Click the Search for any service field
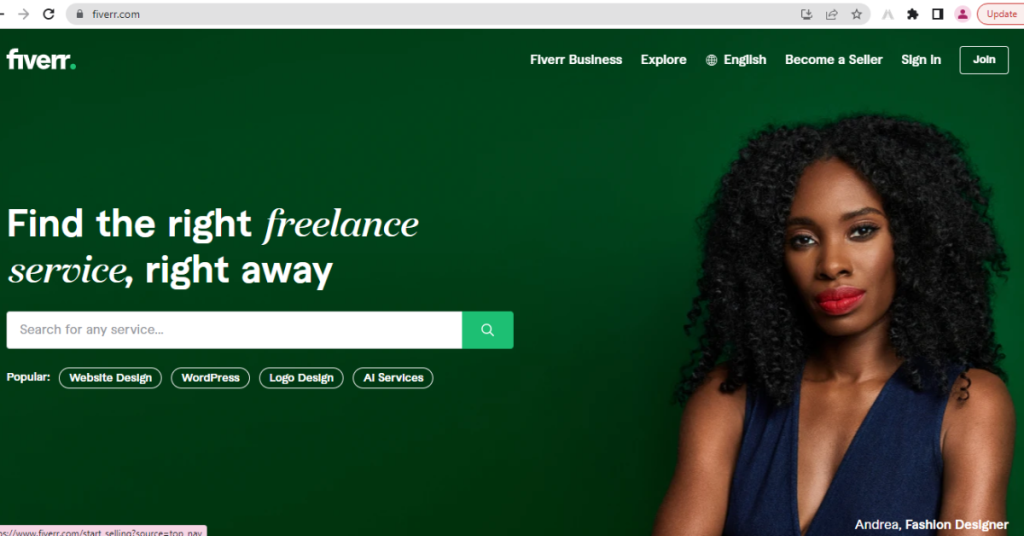The image size is (1024, 536). click(x=234, y=330)
